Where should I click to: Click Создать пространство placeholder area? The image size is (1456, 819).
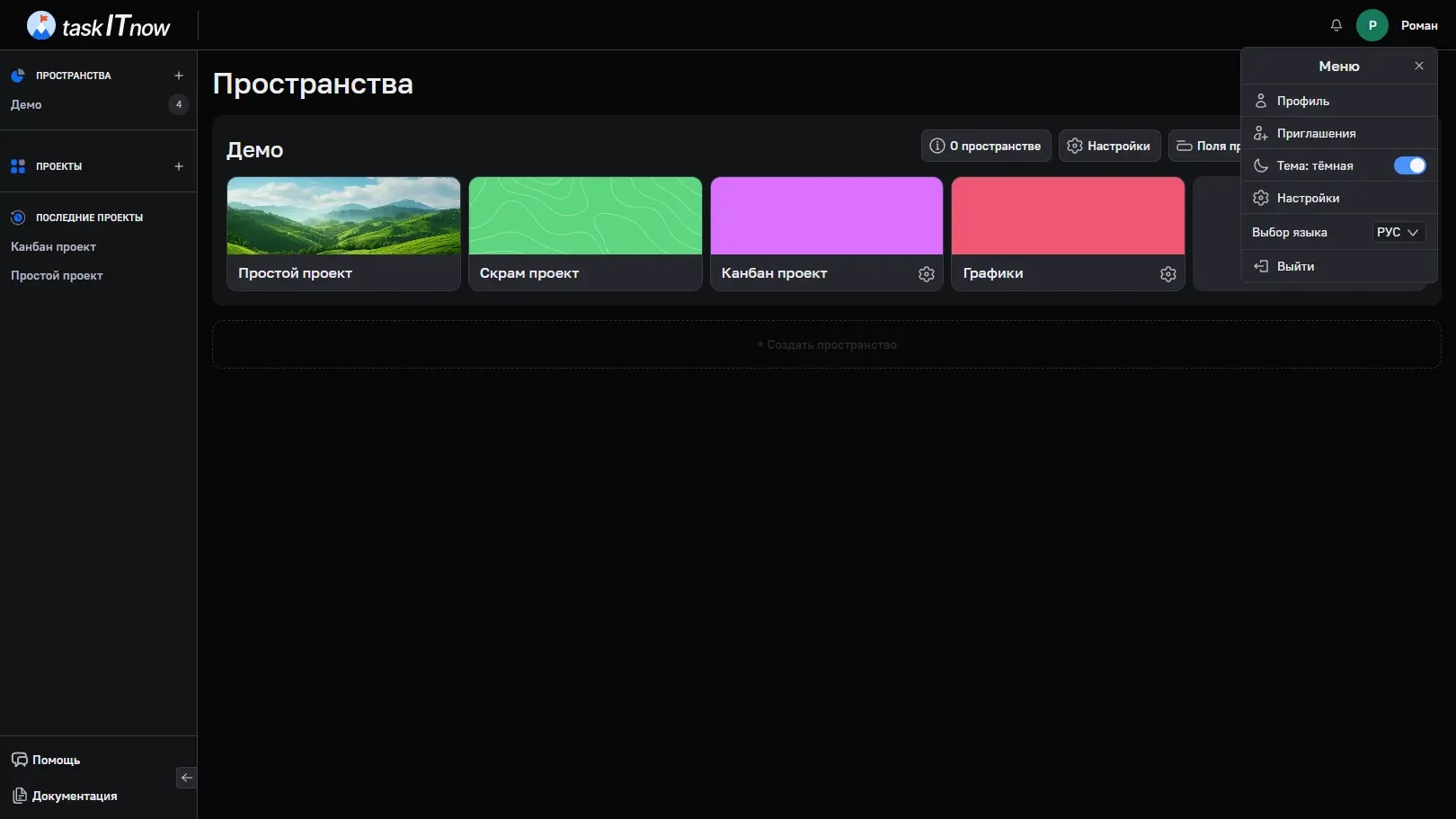826,344
